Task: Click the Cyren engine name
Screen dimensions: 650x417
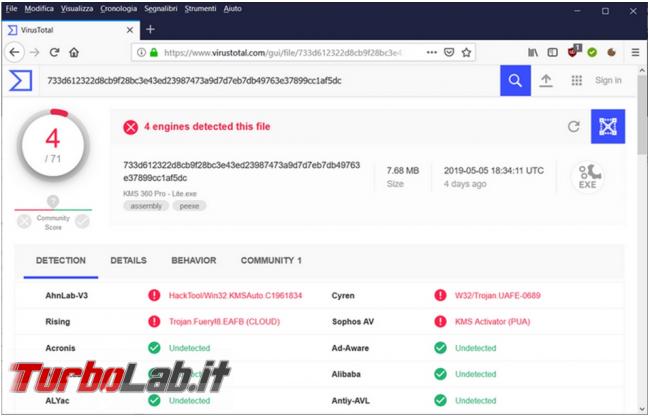Action: [x=343, y=296]
